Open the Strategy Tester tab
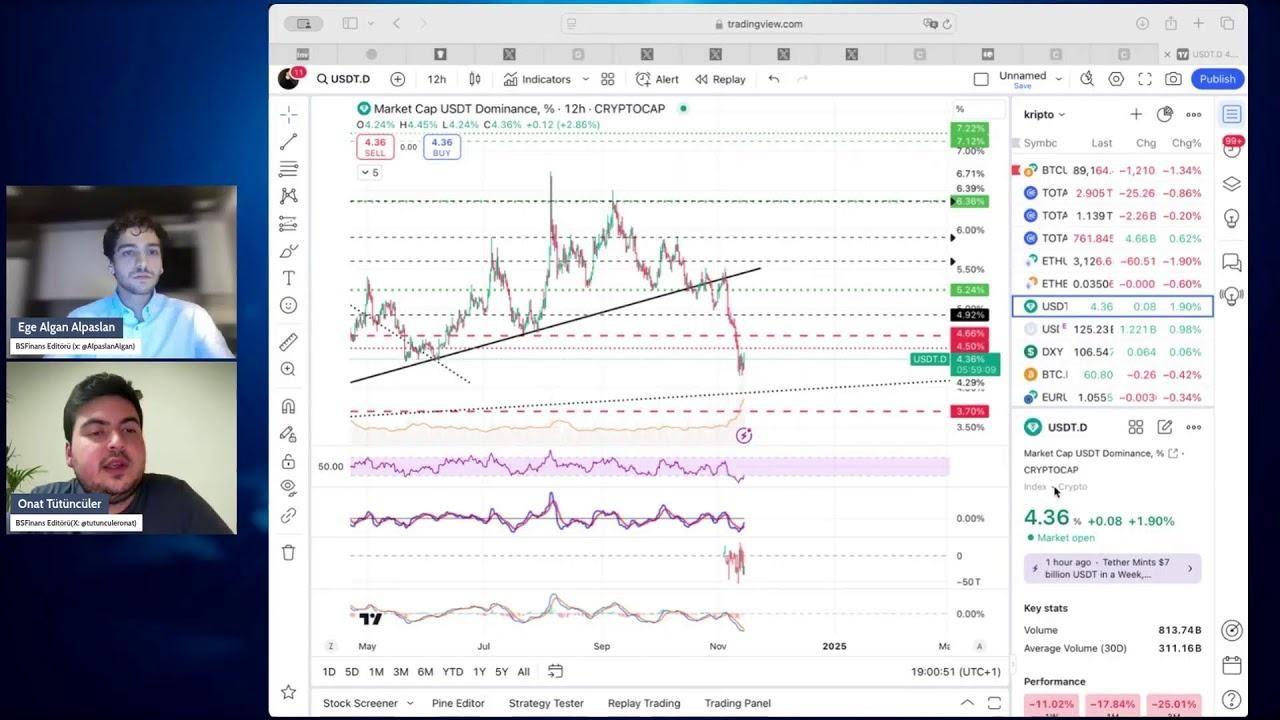This screenshot has width=1280, height=720. (546, 703)
